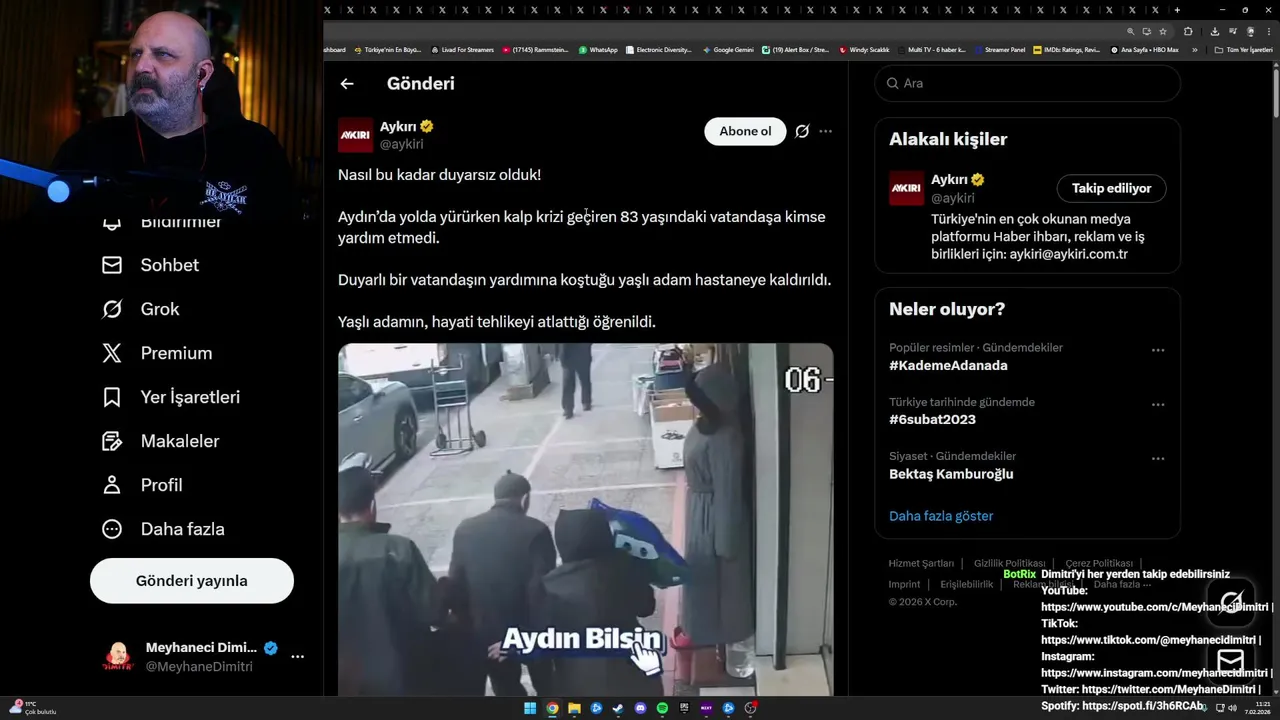Open Tüm Yer İşaretleri bookmarks folder

1243,50
